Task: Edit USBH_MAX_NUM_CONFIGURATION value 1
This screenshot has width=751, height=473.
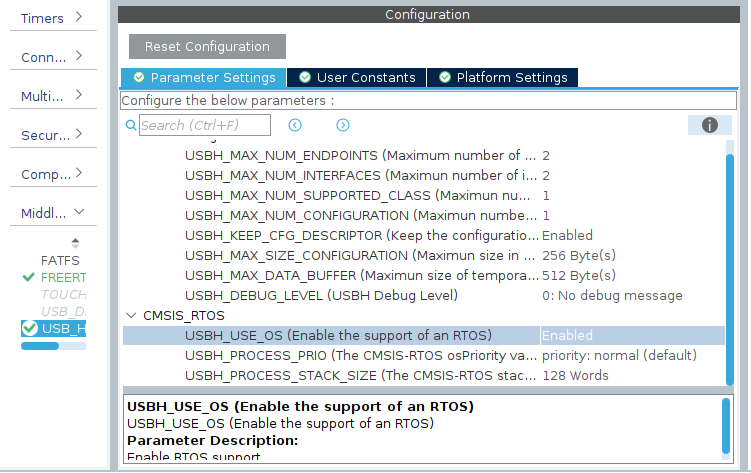Action: click(546, 216)
